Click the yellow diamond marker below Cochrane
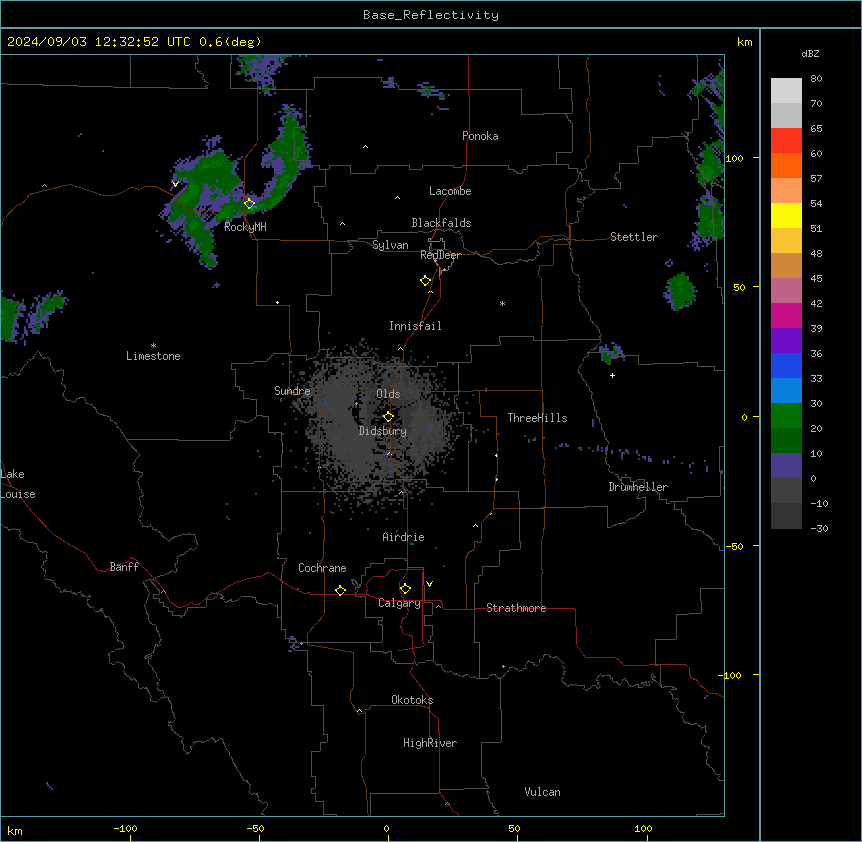 tap(340, 590)
